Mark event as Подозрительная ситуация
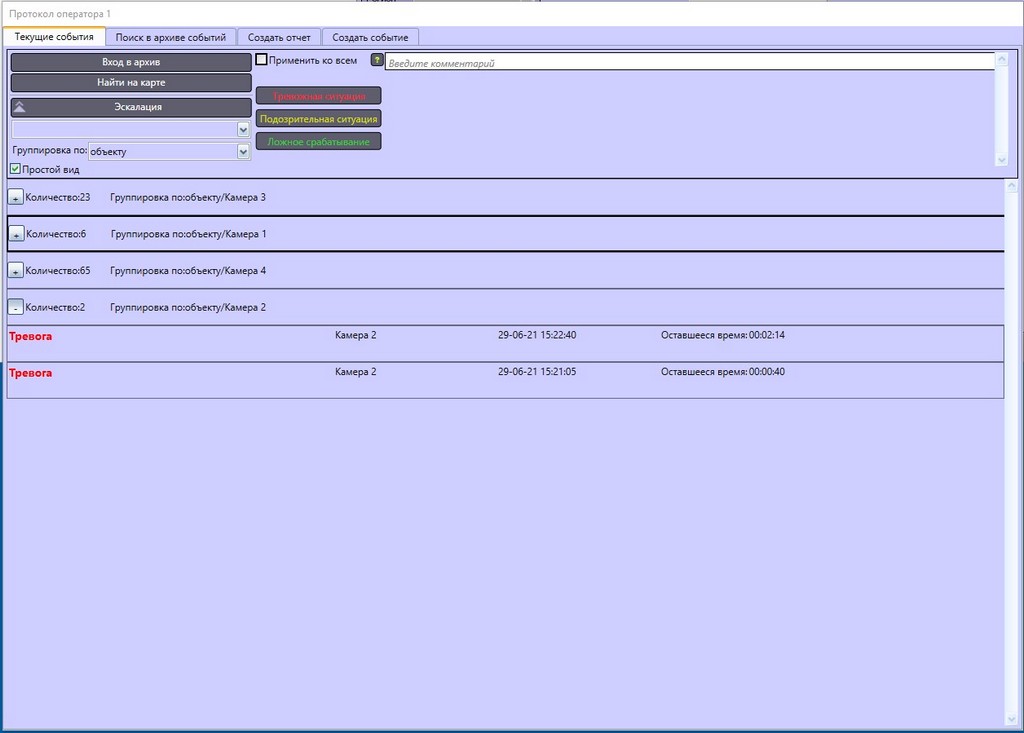The image size is (1024, 733). (319, 119)
